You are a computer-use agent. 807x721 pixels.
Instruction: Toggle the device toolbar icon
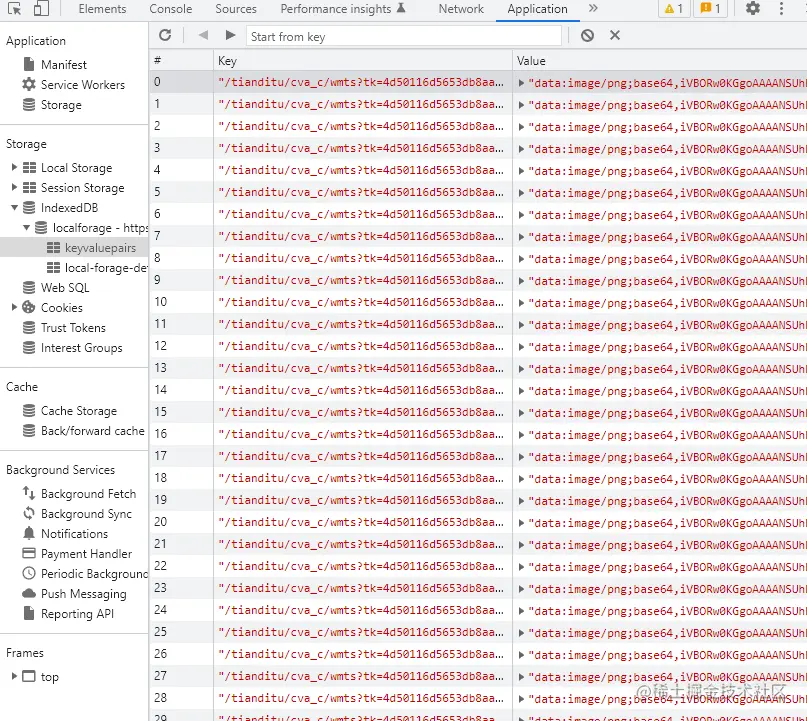[x=41, y=9]
